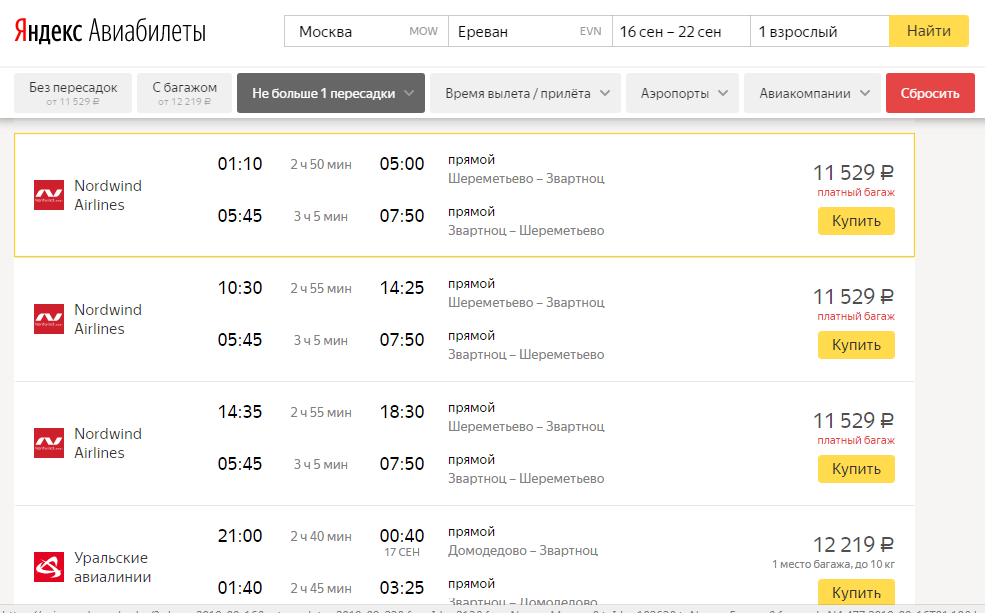Click the Уральские авиалинии airline name
Image resolution: width=985 pixels, height=613 pixels.
pyautogui.click(x=112, y=567)
